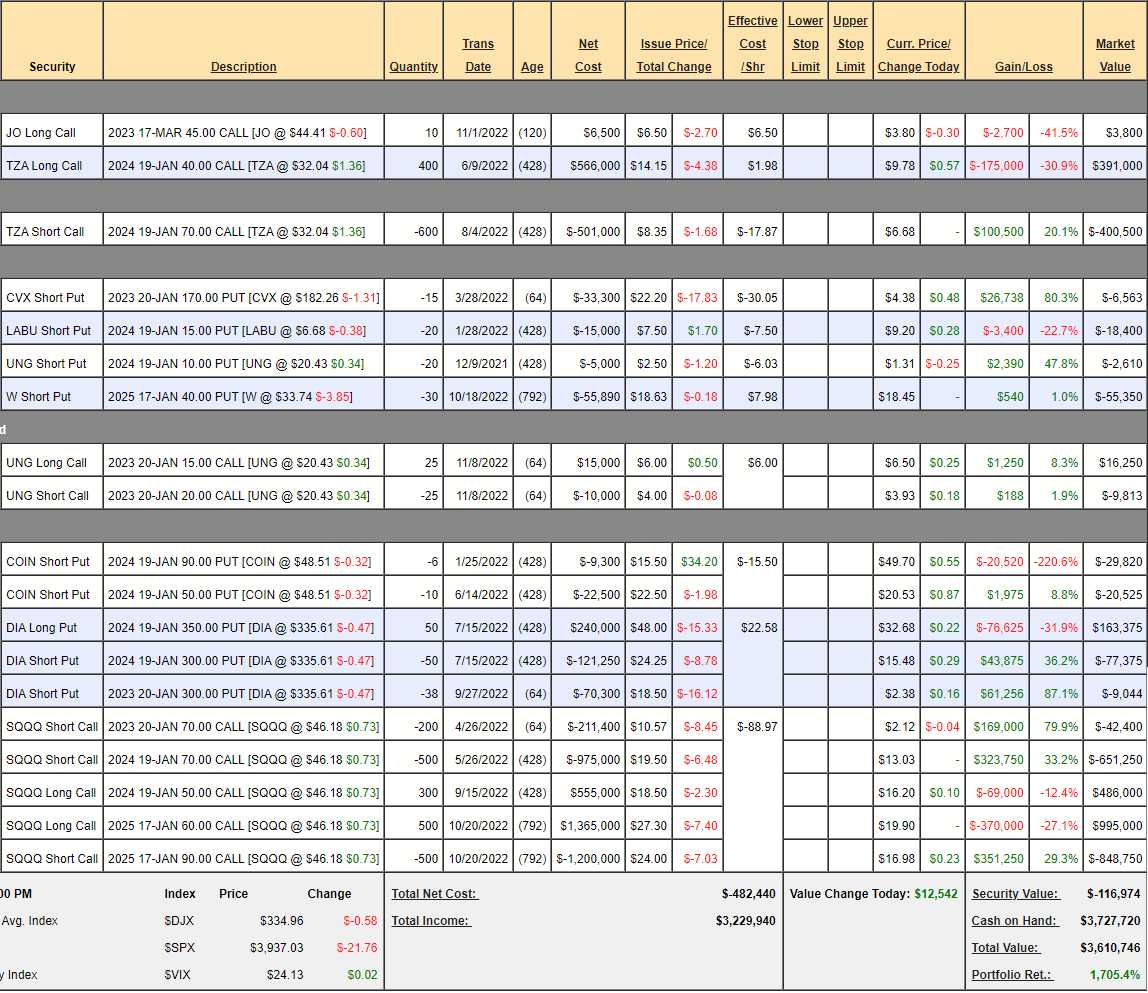Screen dimensions: 1148x993
Task: Click the Description column header
Action: 243,67
